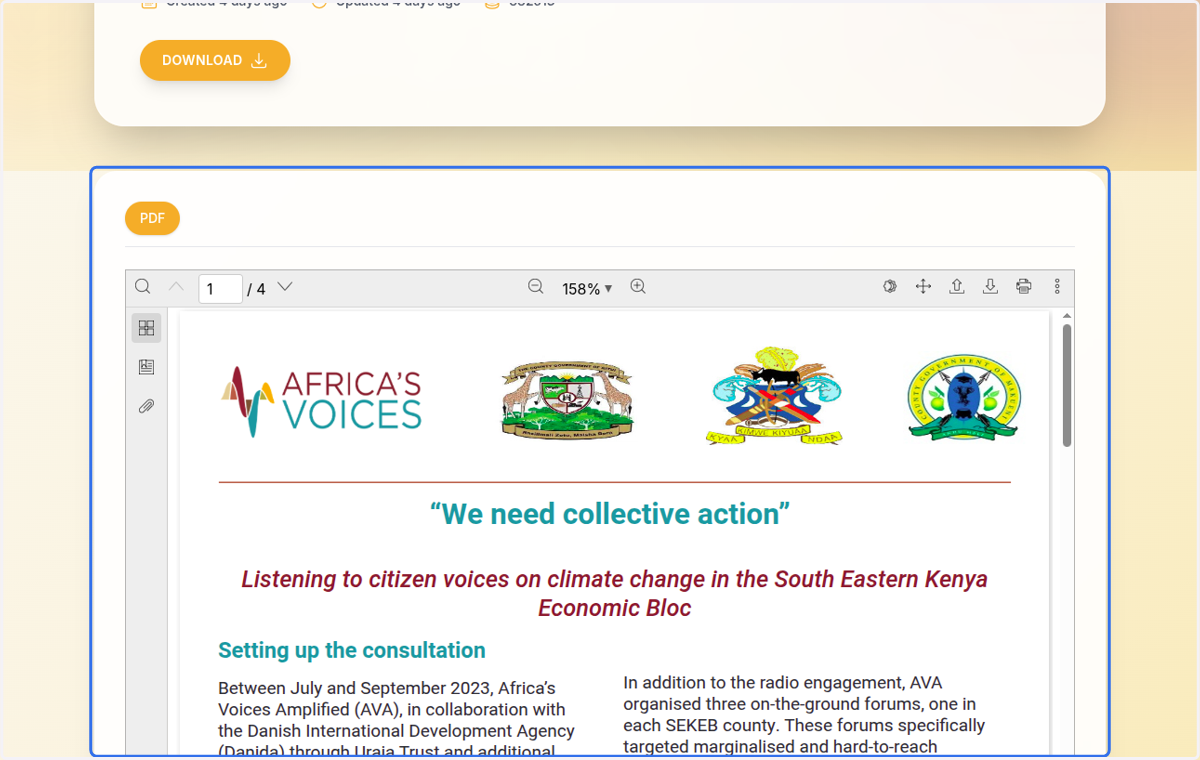Click the orange DOWNLOAD button

(x=215, y=60)
